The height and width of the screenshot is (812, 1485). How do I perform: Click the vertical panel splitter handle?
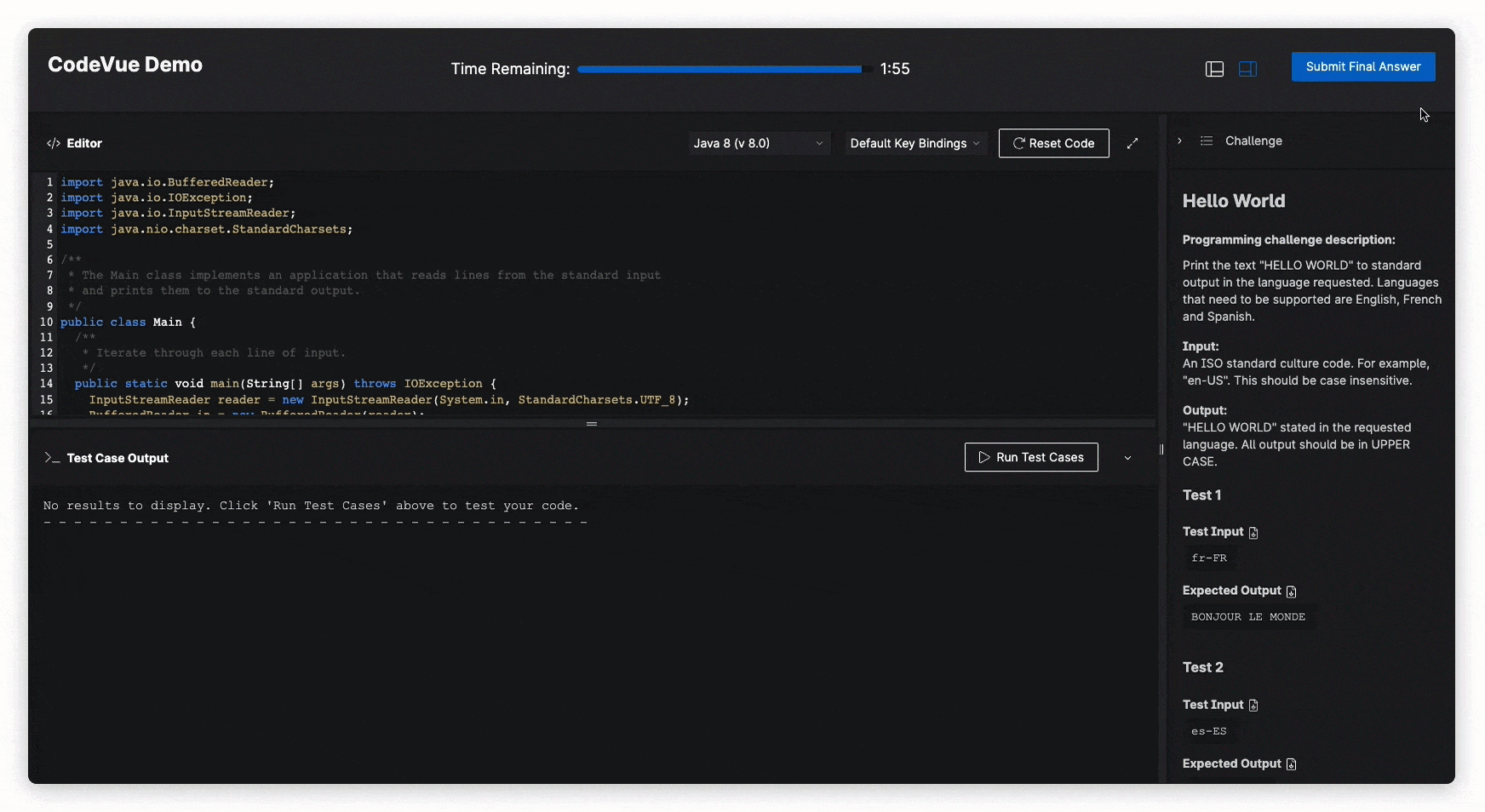pos(1161,449)
